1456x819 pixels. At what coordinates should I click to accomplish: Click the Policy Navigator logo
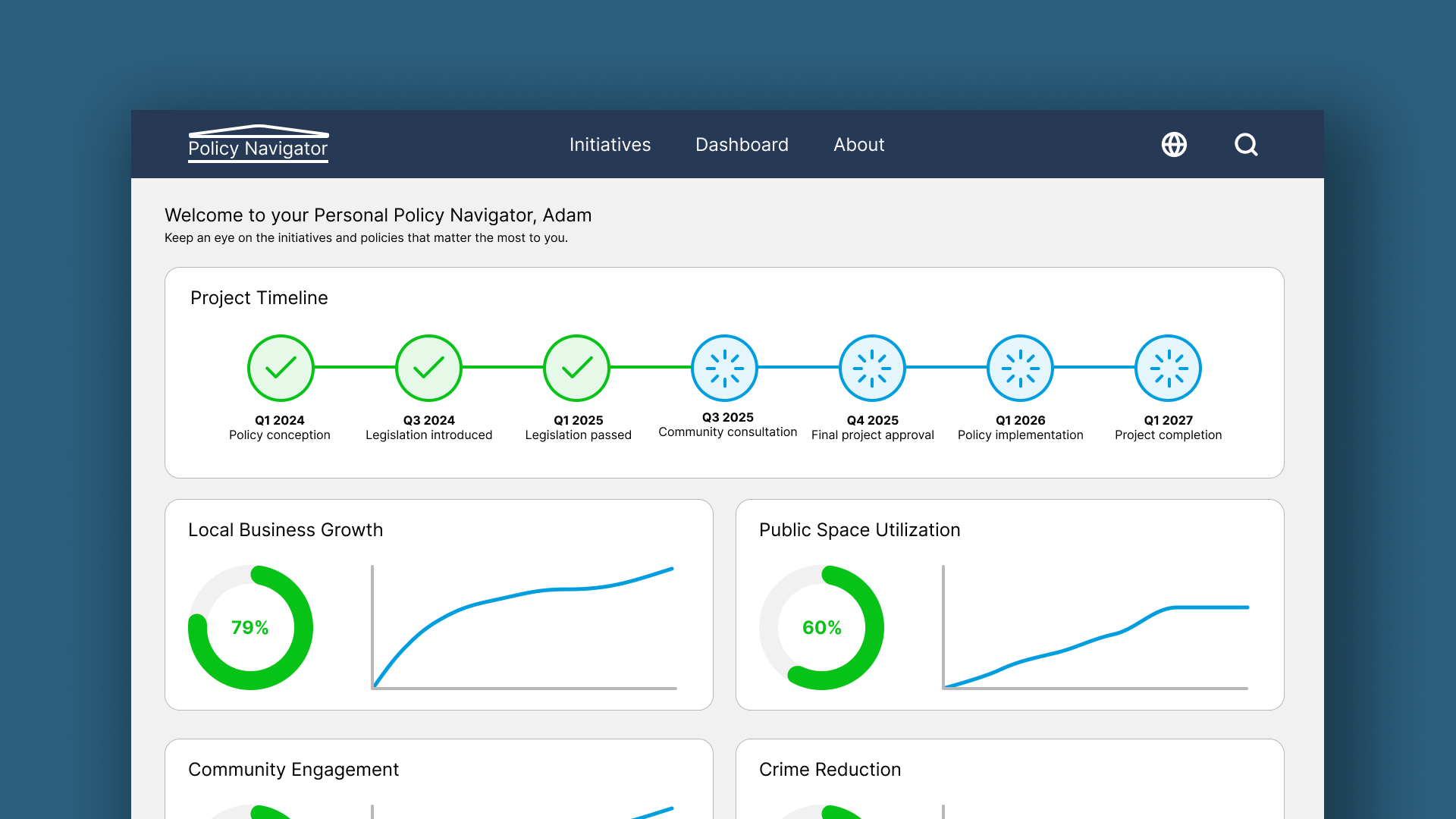(258, 144)
